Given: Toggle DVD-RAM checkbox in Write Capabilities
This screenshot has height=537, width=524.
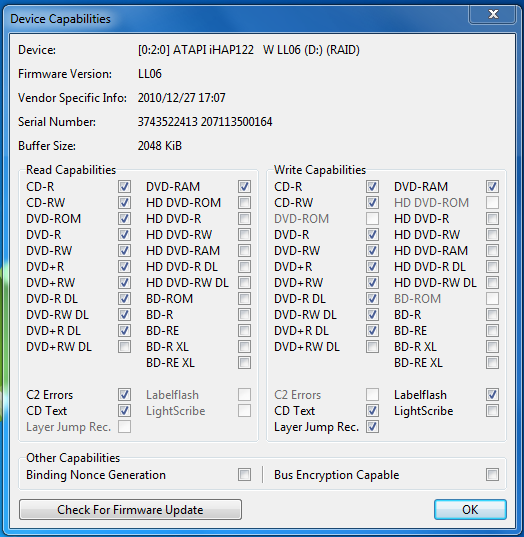Looking at the screenshot, I should click(492, 187).
